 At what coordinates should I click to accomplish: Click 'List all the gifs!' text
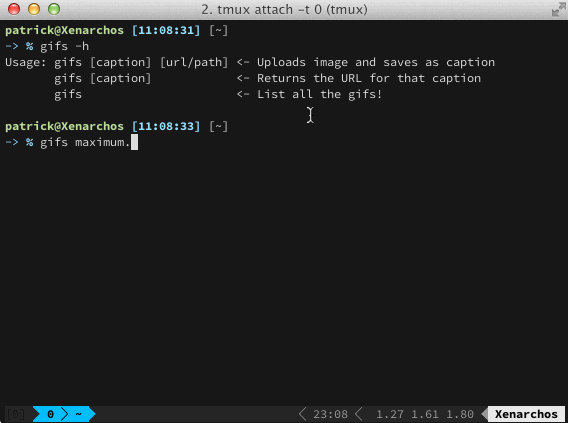[320, 94]
